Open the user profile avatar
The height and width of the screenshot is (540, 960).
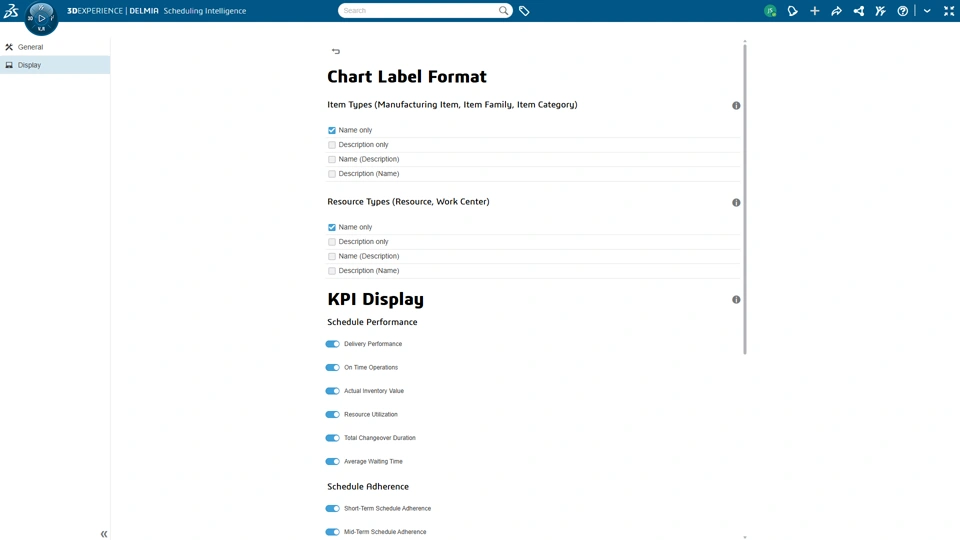click(x=770, y=11)
